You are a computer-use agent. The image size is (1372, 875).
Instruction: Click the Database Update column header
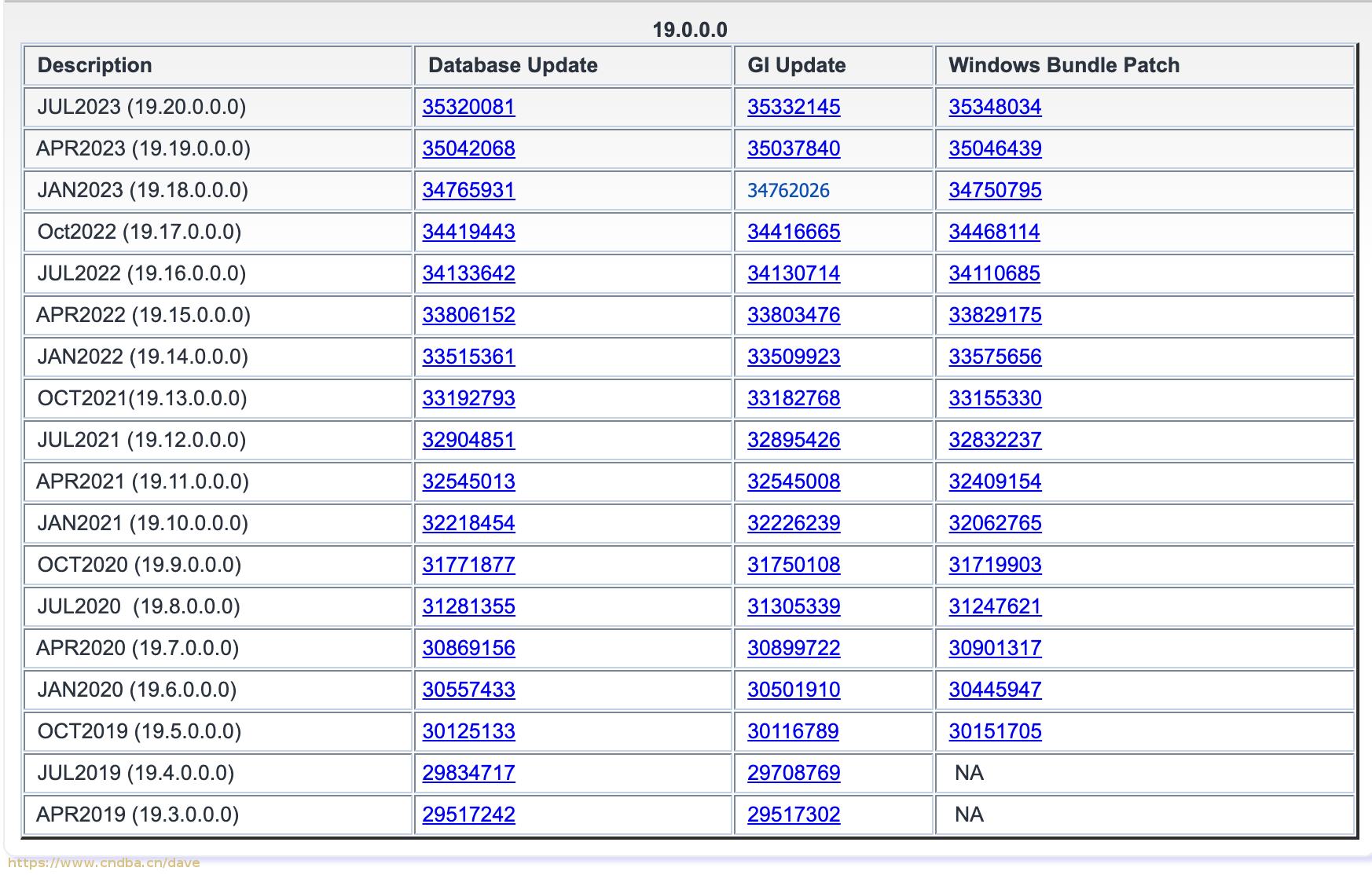[574, 65]
